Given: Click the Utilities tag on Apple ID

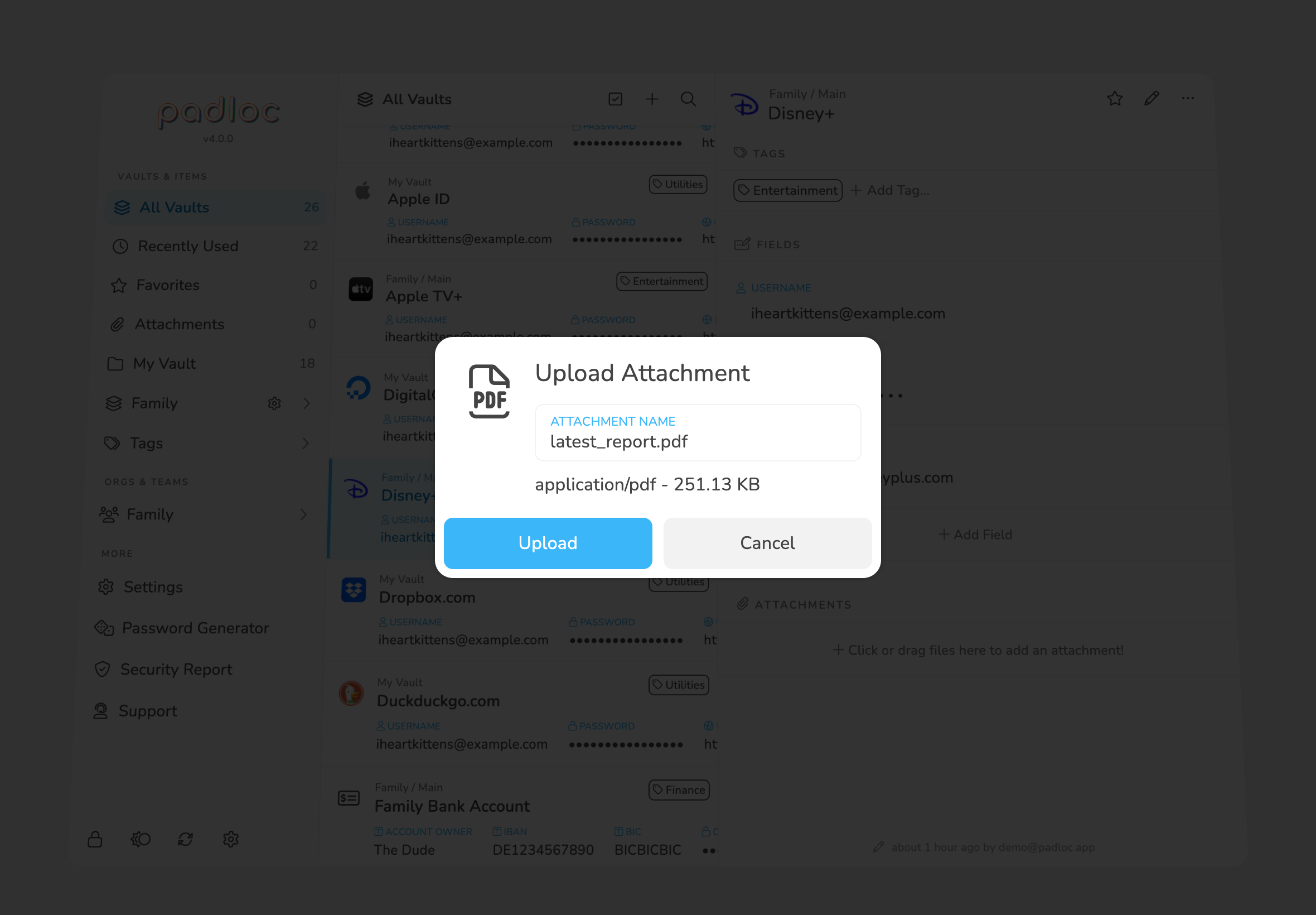Looking at the screenshot, I should click(x=678, y=185).
